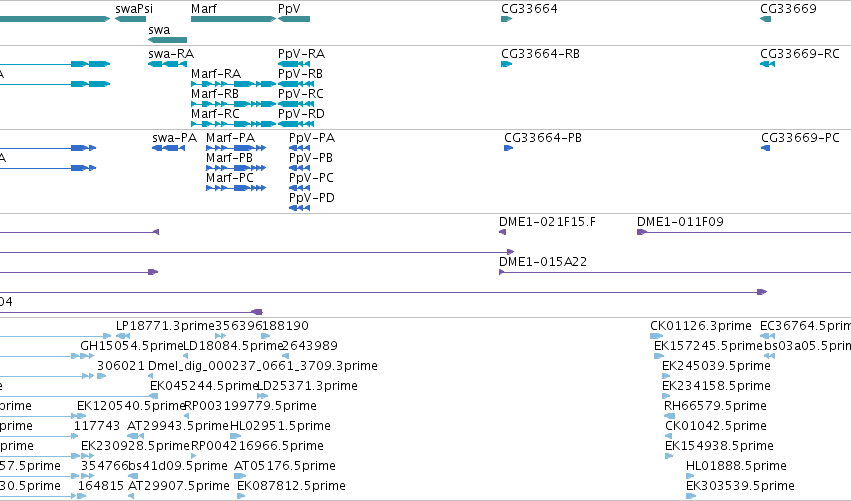
Task: Select the PpV-RC transcript label
Action: click(301, 94)
